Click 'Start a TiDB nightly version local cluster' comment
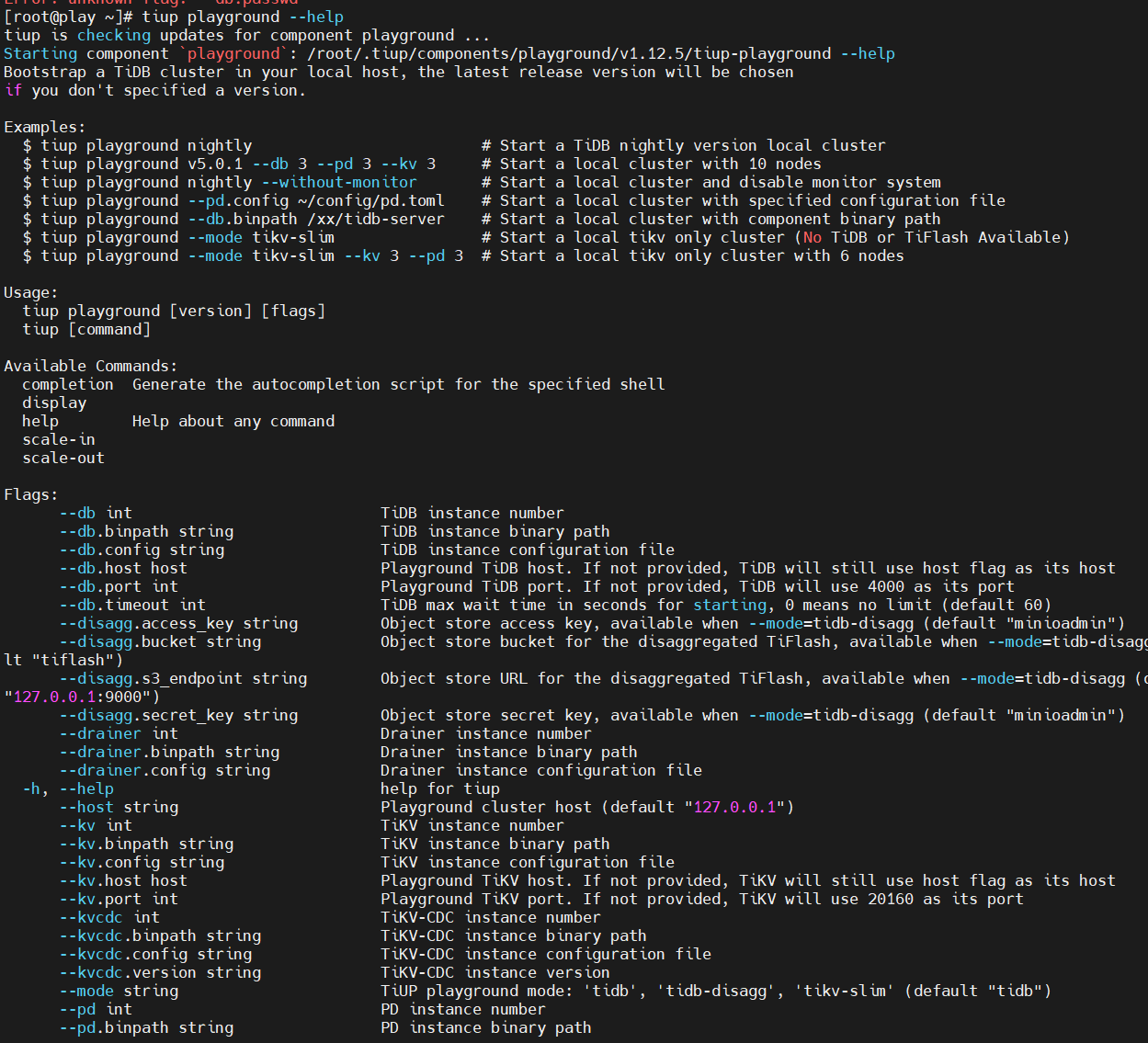Screen dimensions: 1148x1043 tap(693, 145)
